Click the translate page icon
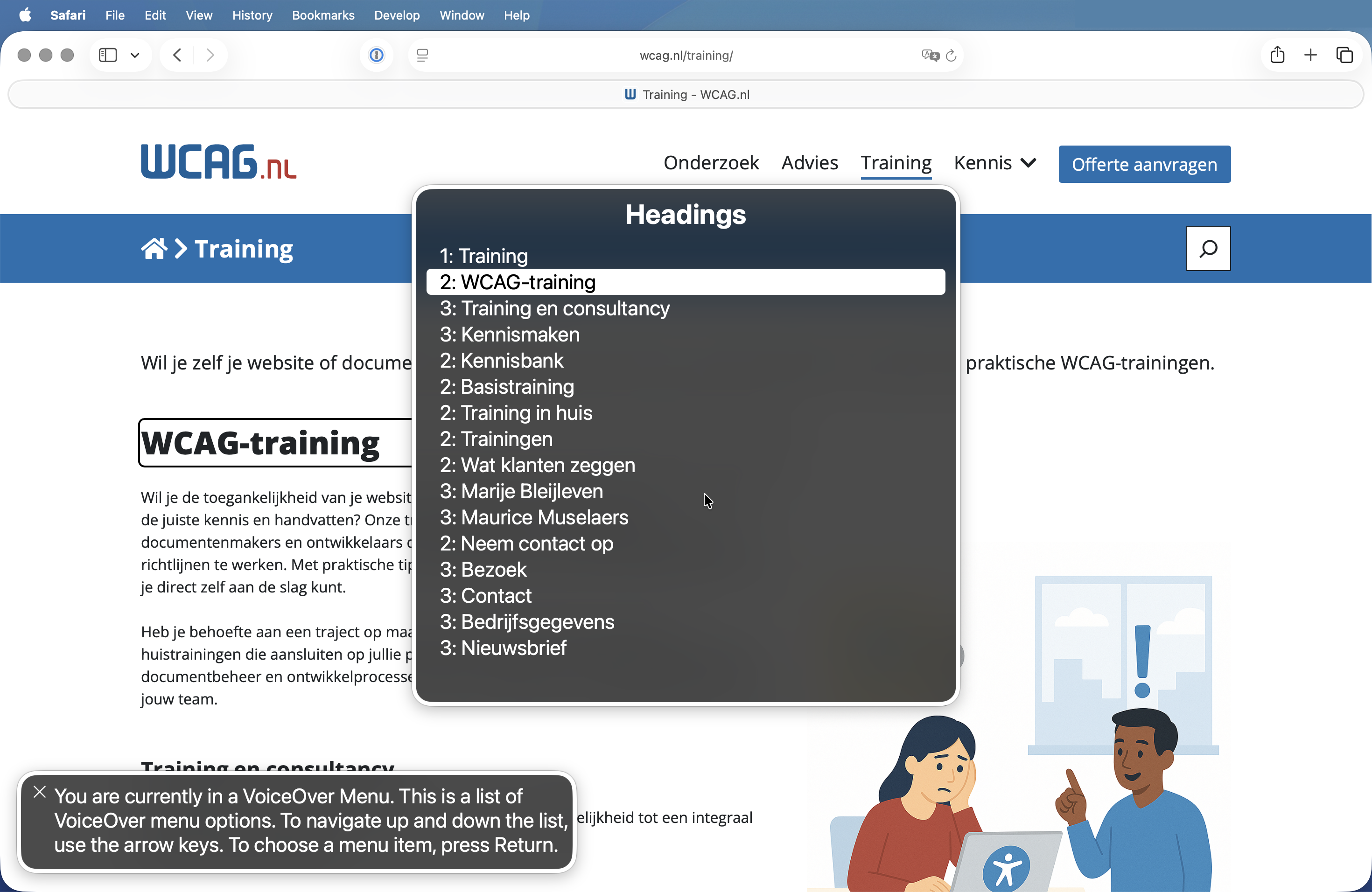The image size is (1372, 892). point(930,56)
